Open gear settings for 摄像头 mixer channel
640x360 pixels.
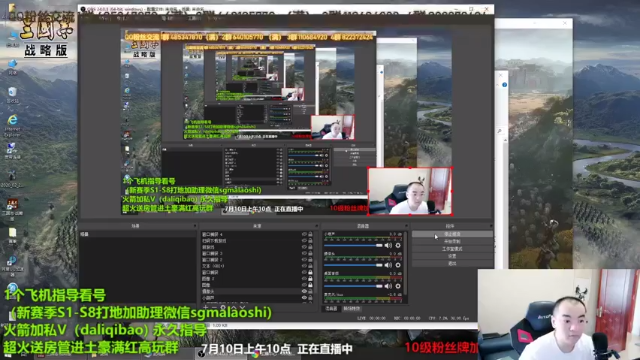tap(398, 265)
